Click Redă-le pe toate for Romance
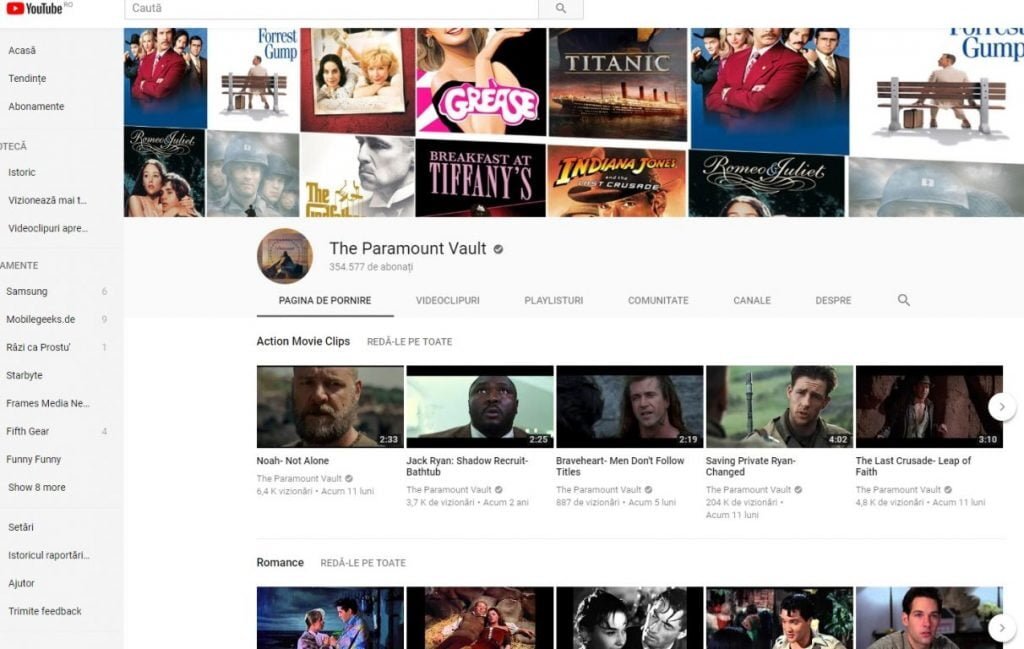 363,563
